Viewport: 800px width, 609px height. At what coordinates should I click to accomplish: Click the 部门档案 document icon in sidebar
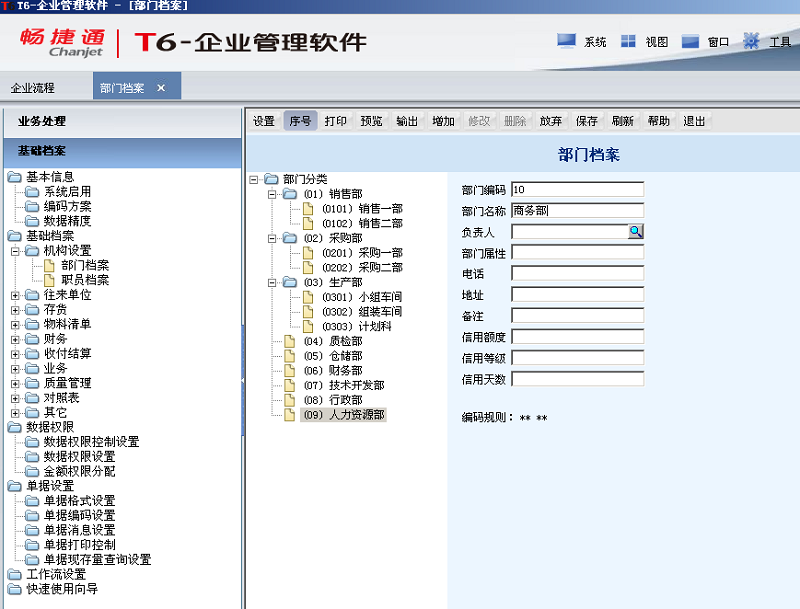tap(49, 265)
